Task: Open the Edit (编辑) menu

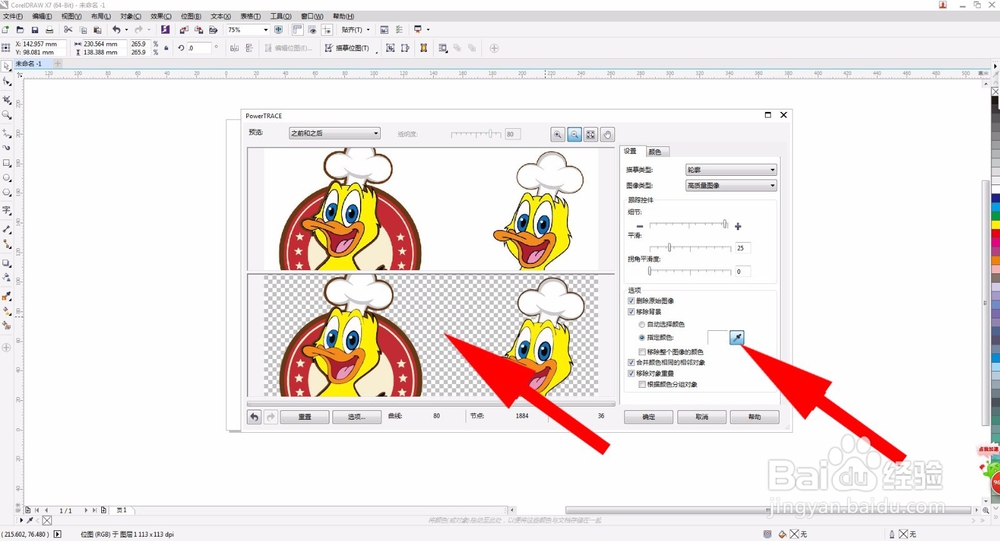Action: pos(42,16)
